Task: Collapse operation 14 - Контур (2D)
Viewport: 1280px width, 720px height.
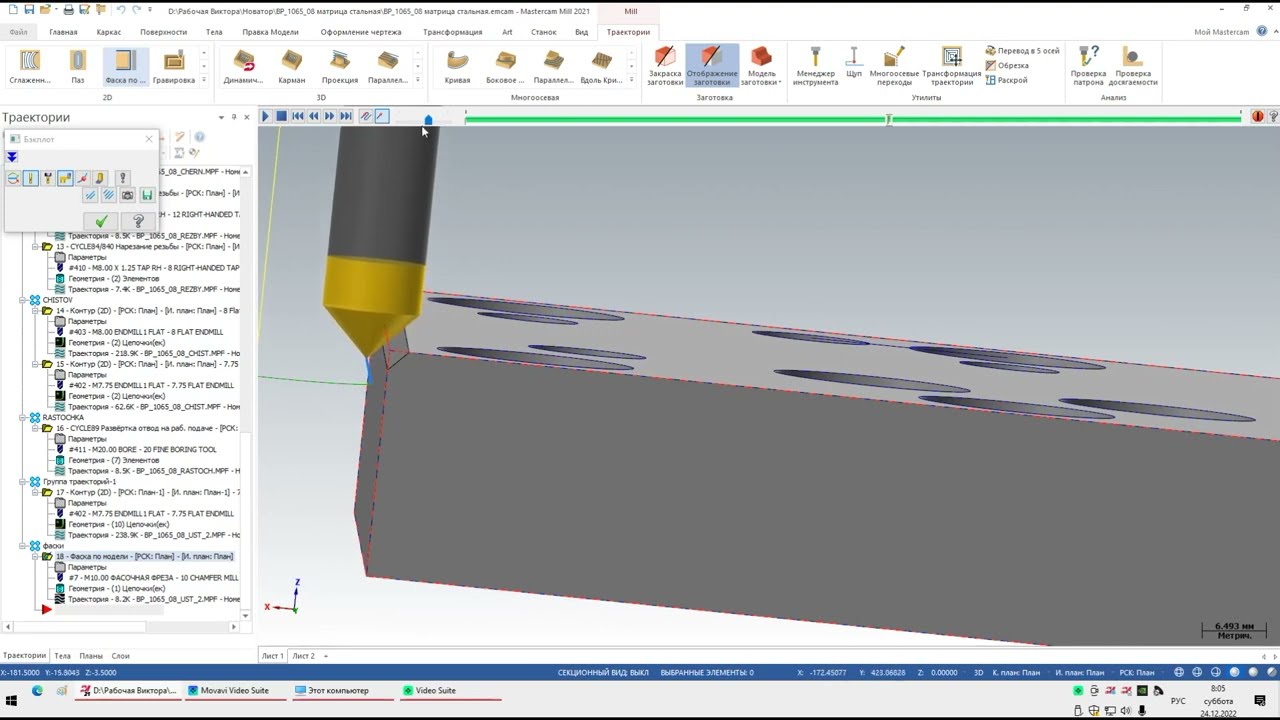Action: (x=35, y=311)
